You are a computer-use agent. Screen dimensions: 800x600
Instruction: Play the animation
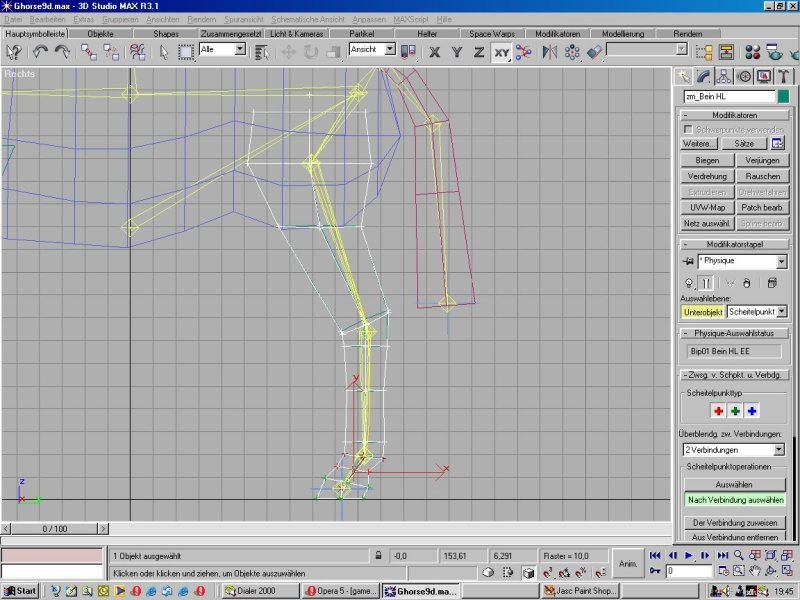click(688, 555)
